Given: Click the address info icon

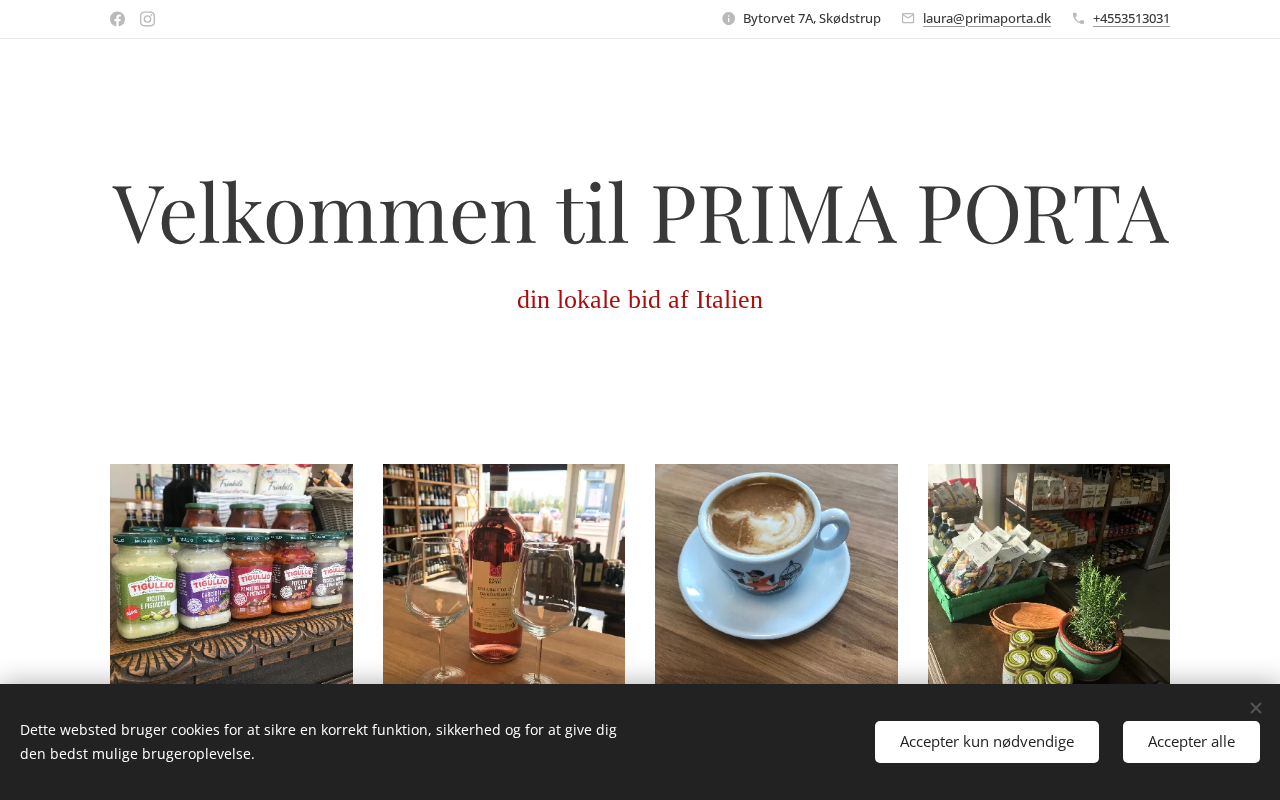Looking at the screenshot, I should [x=729, y=18].
